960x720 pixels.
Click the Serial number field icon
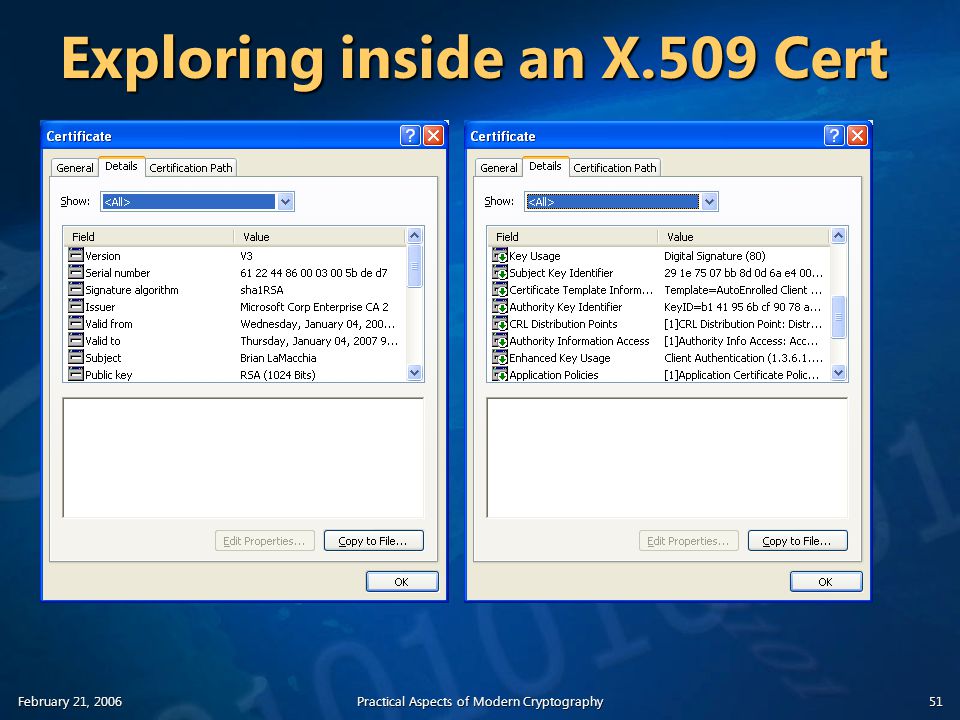76,272
